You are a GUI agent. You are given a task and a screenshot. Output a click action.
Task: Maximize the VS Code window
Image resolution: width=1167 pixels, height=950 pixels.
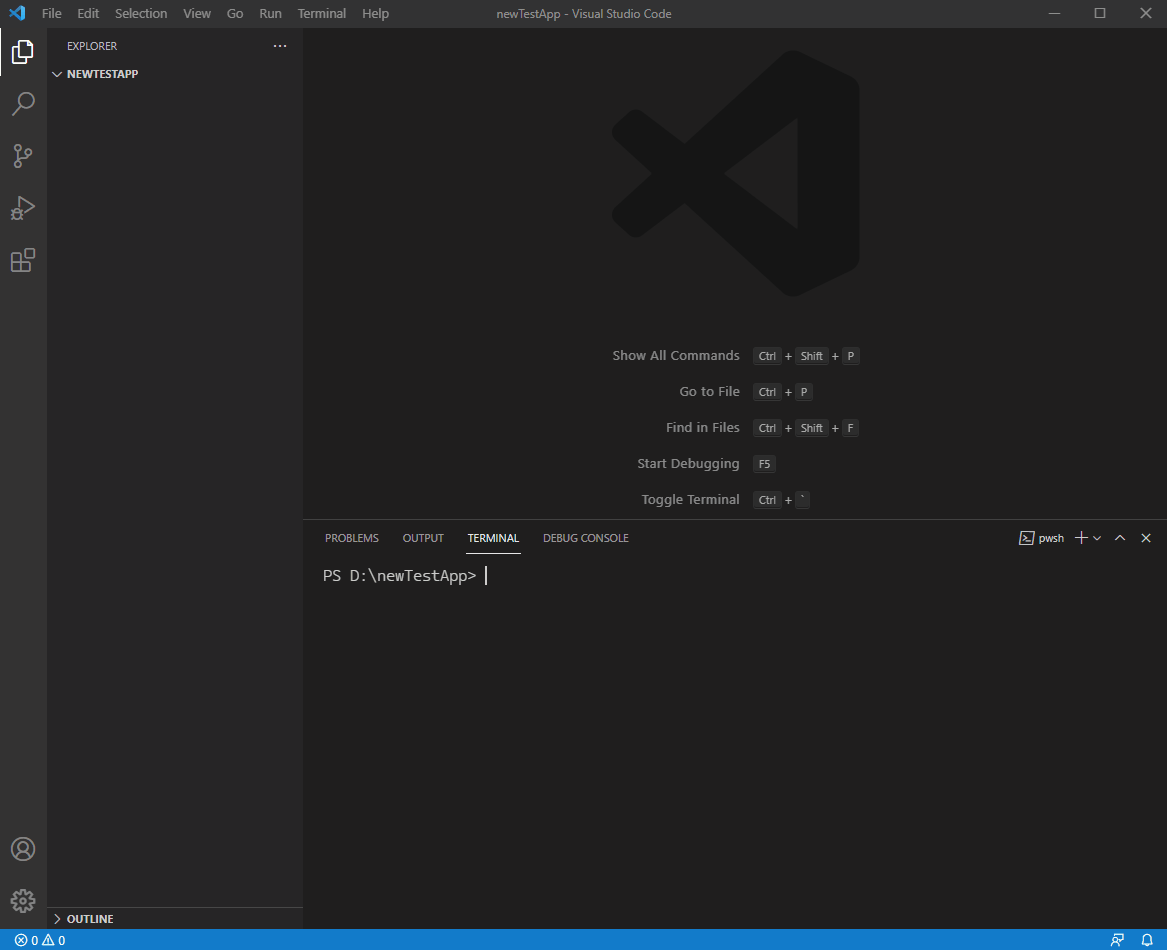pyautogui.click(x=1100, y=13)
